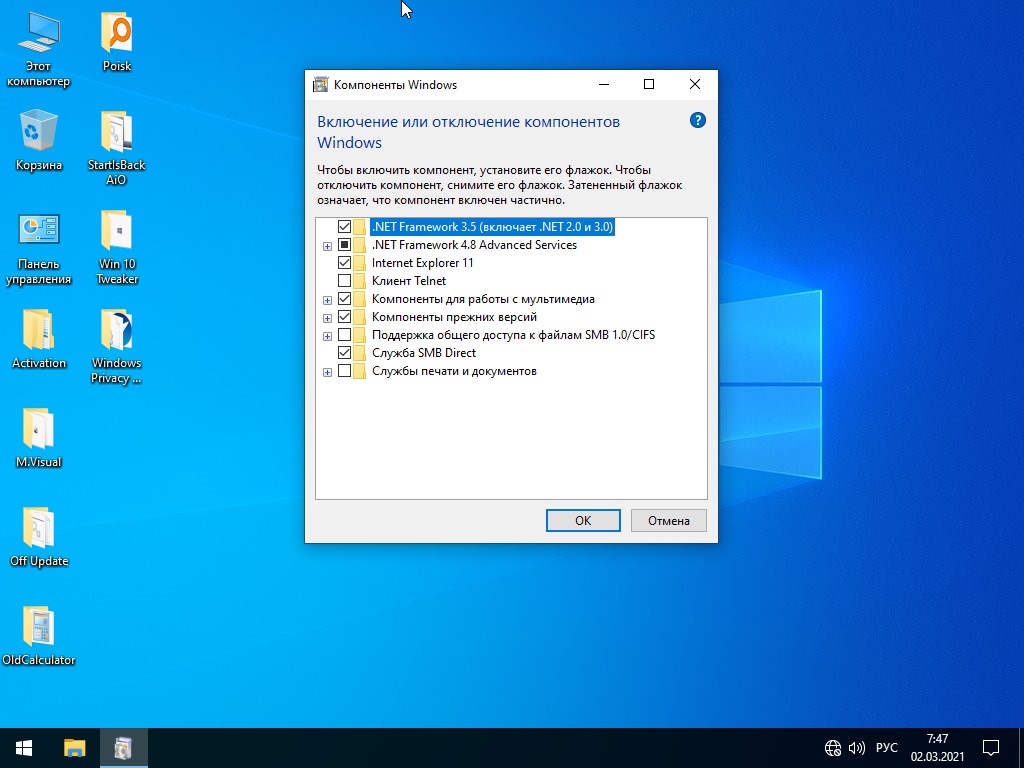The width and height of the screenshot is (1024, 768).
Task: Select .NET Framework 4.8 Advanced Services text
Action: 474,245
